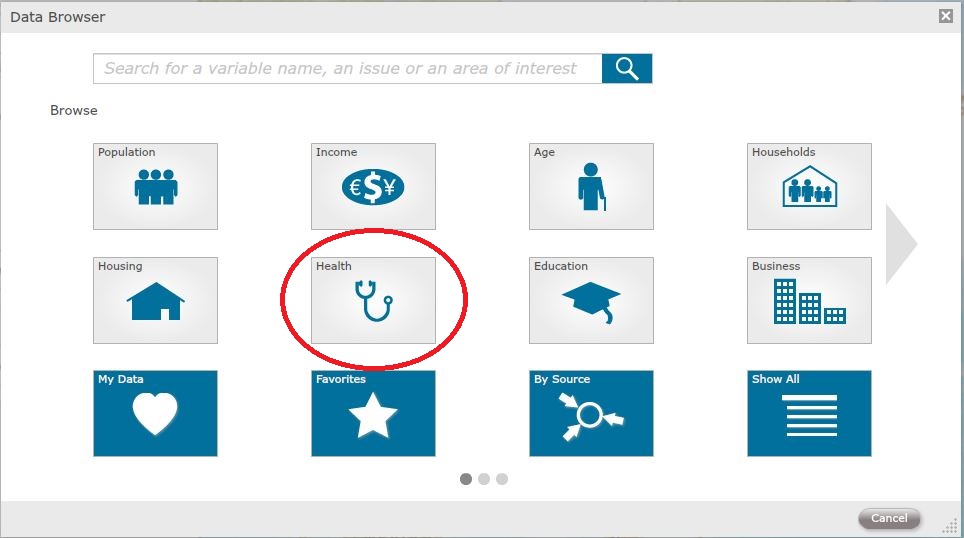Click the Show All list tile
The image size is (964, 538).
pos(809,413)
